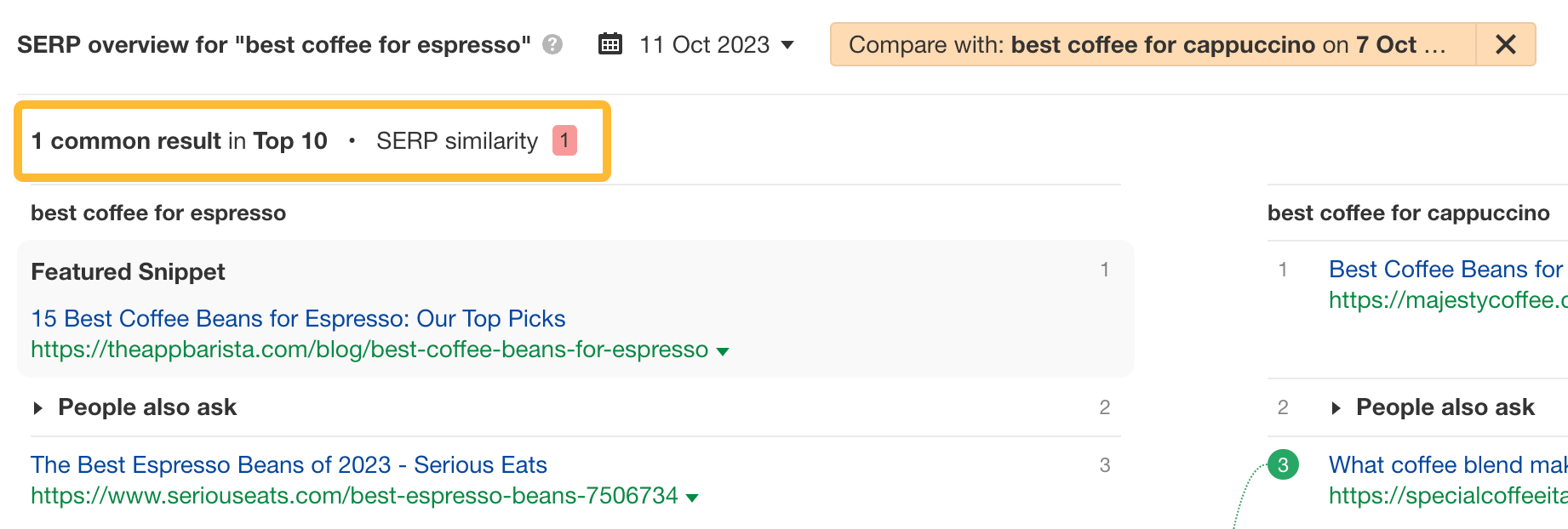
Task: Click the help question mark icon
Action: [x=550, y=45]
